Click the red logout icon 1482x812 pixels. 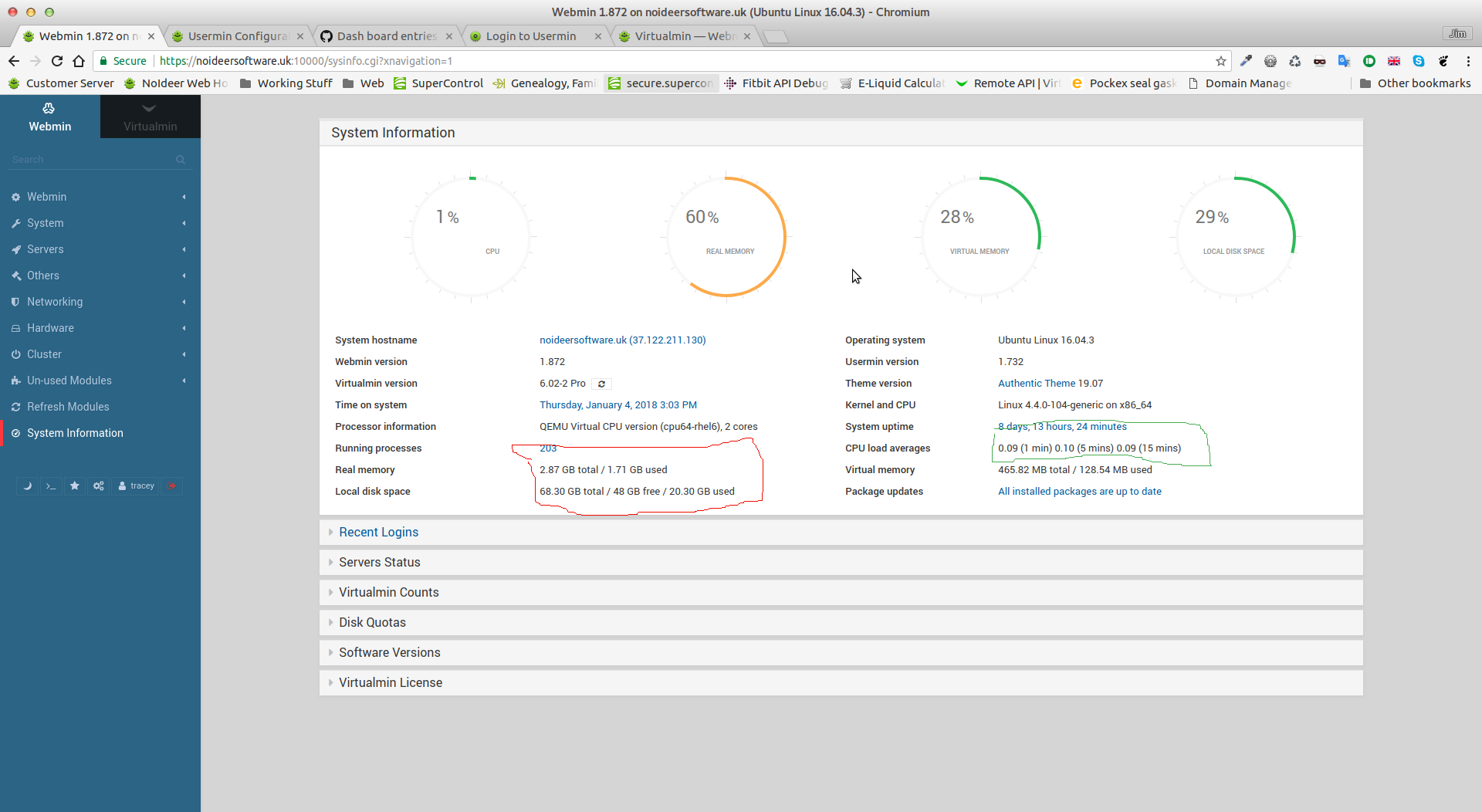172,486
